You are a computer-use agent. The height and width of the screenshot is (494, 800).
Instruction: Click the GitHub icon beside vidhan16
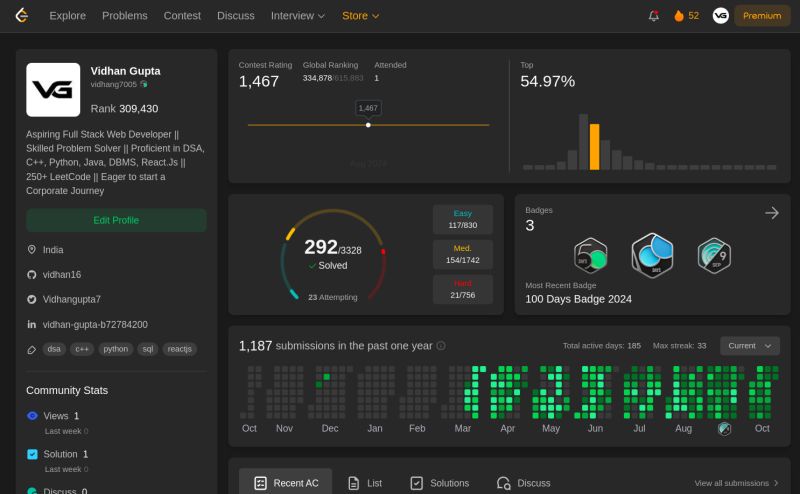32,275
